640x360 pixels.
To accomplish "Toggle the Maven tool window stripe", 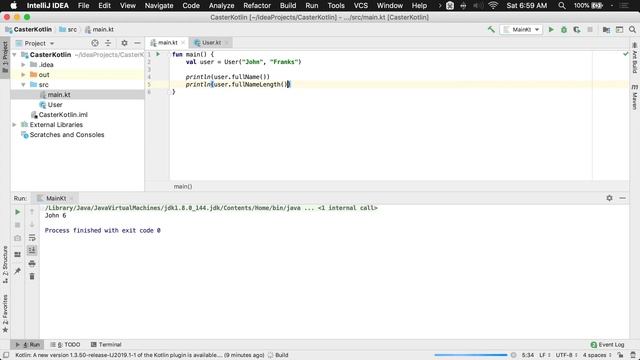I will pyautogui.click(x=635, y=97).
